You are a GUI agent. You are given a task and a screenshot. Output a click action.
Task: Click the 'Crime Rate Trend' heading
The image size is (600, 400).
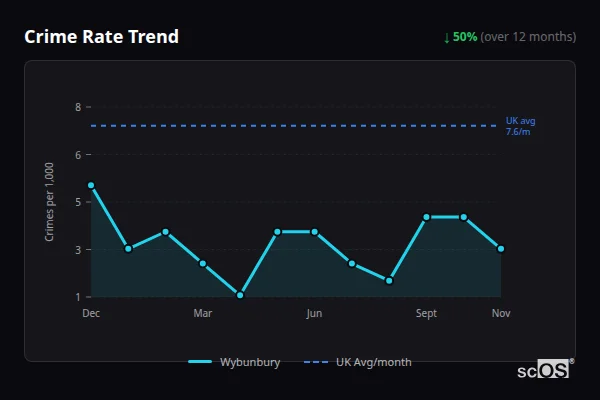(101, 37)
